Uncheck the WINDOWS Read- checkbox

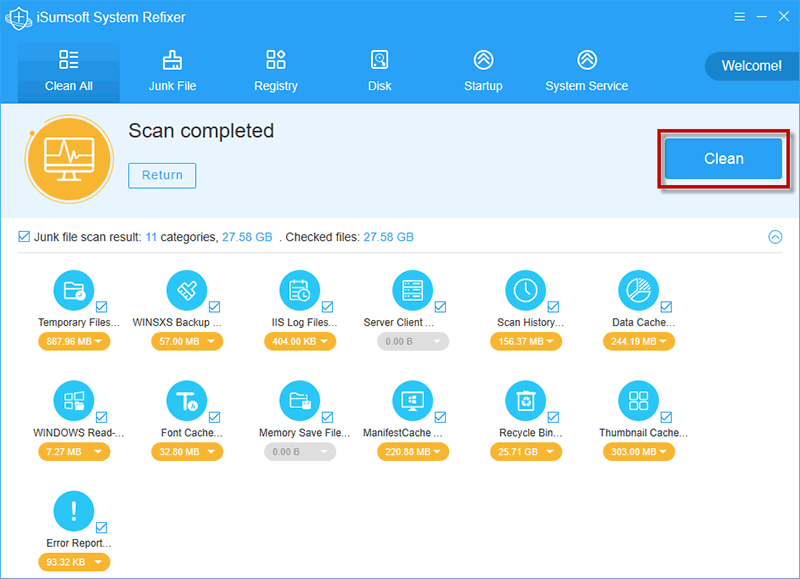point(102,417)
